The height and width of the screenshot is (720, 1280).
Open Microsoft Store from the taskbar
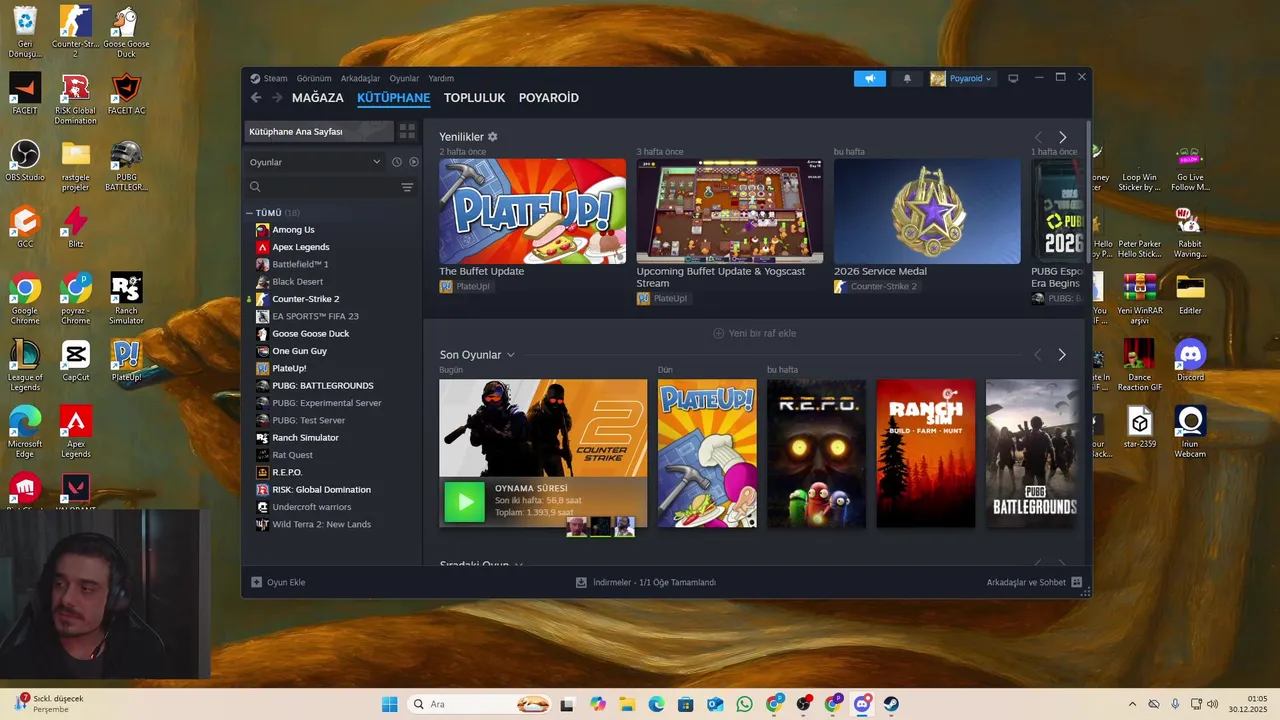(685, 704)
